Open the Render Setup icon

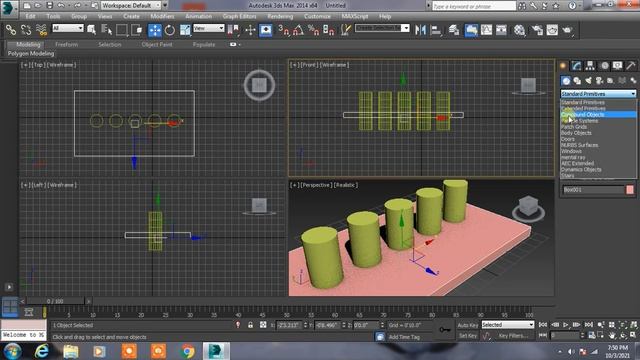pyautogui.click(x=537, y=30)
